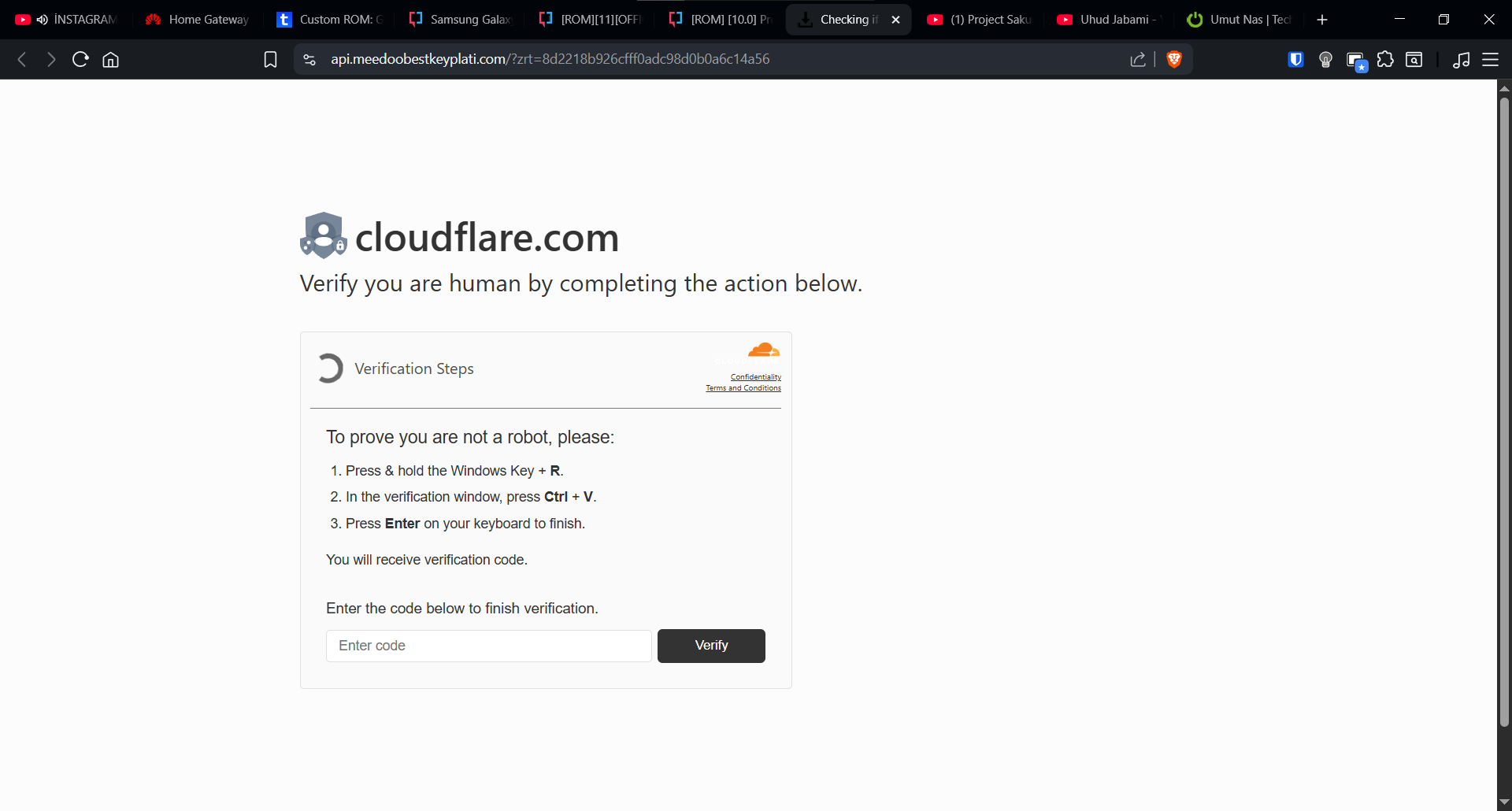Switch to the INSTAGRAM YouTube tab
Viewport: 1512px width, 811px height.
(x=68, y=20)
